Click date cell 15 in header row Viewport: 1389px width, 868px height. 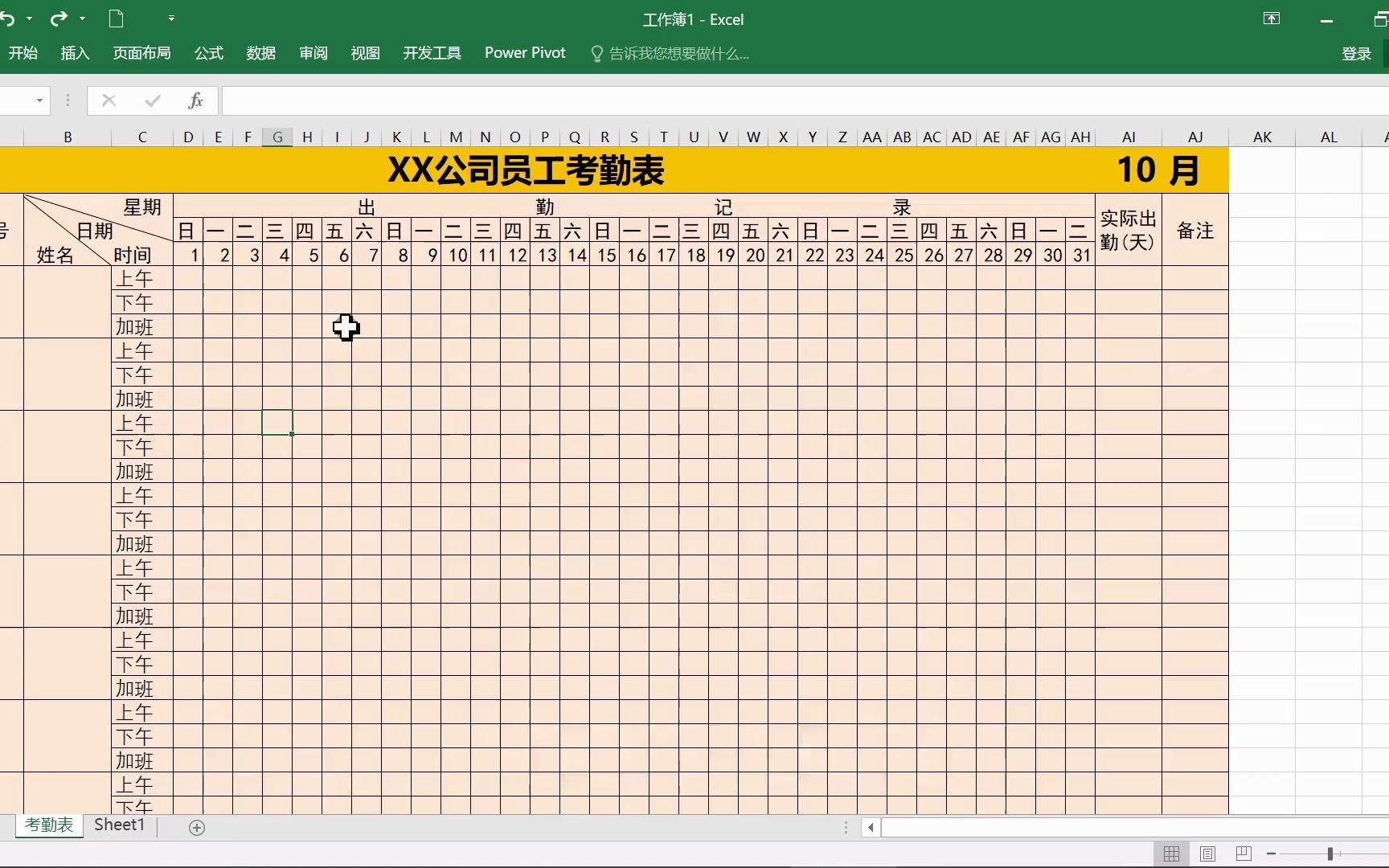click(x=604, y=255)
